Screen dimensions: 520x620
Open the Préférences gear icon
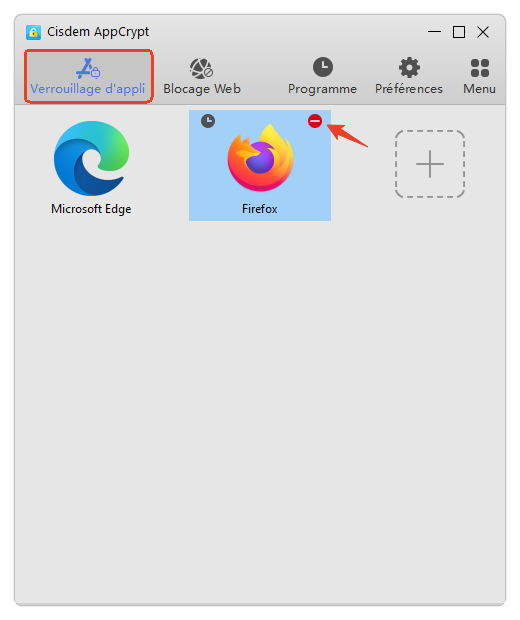(x=409, y=68)
